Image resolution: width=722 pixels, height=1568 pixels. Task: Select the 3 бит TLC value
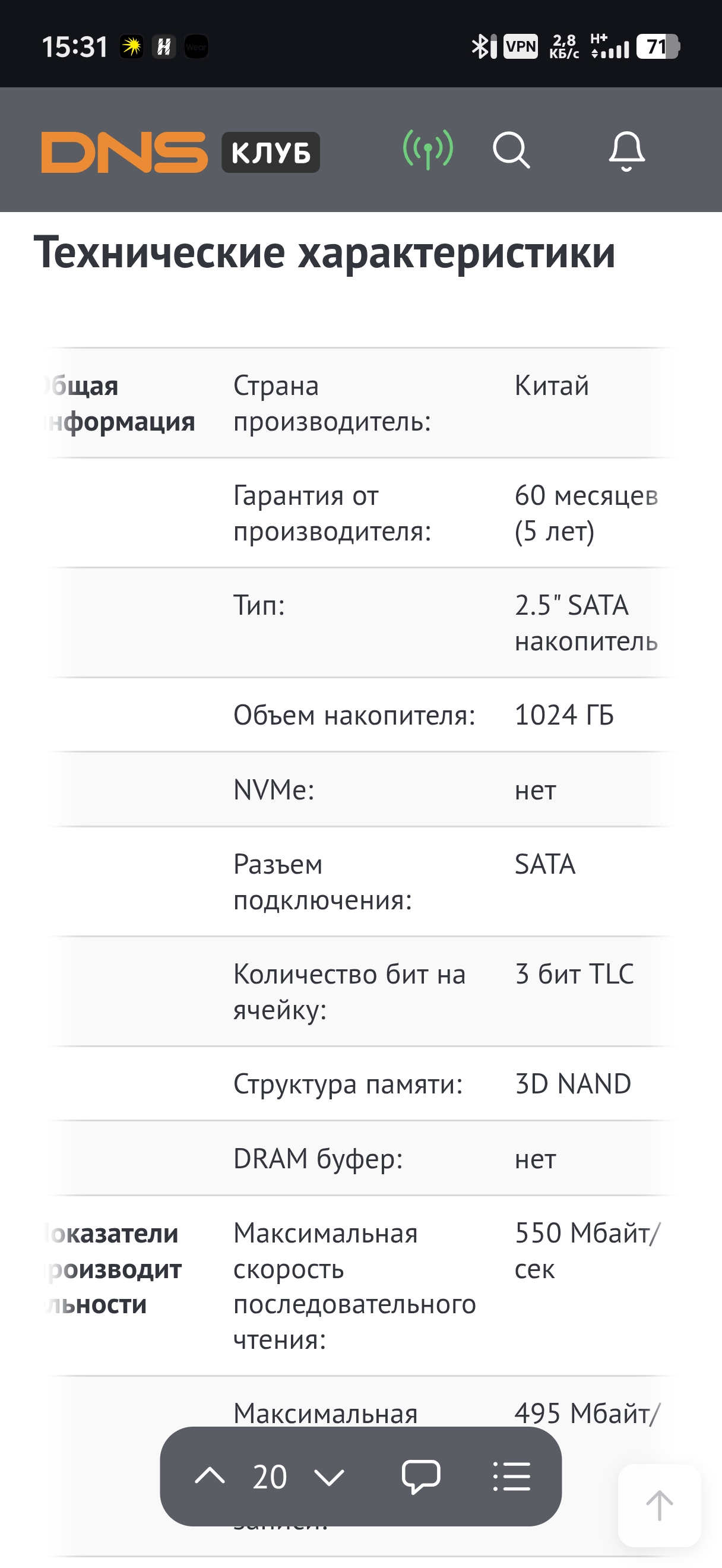[574, 974]
